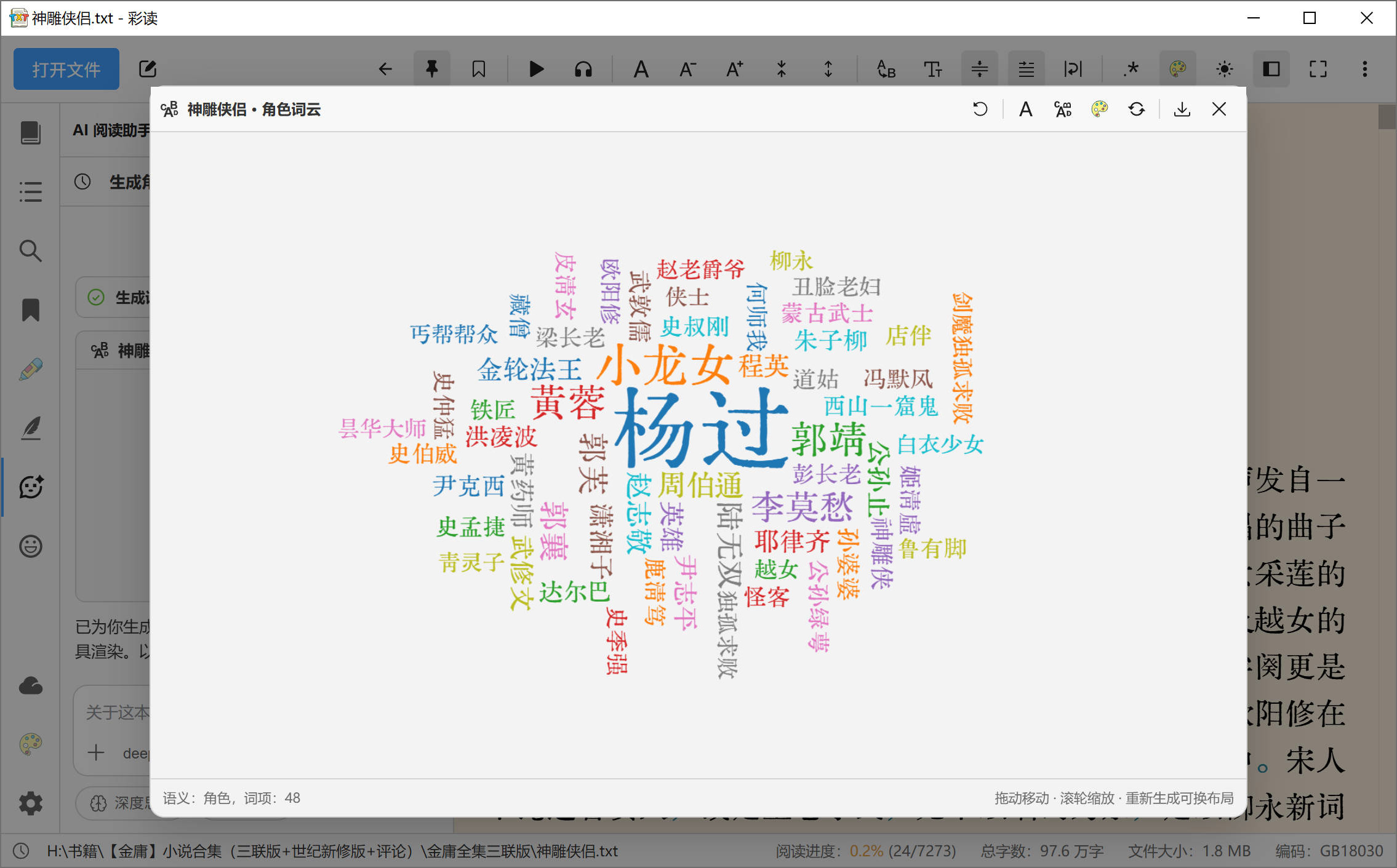Open the text style Tt icon

click(x=933, y=69)
